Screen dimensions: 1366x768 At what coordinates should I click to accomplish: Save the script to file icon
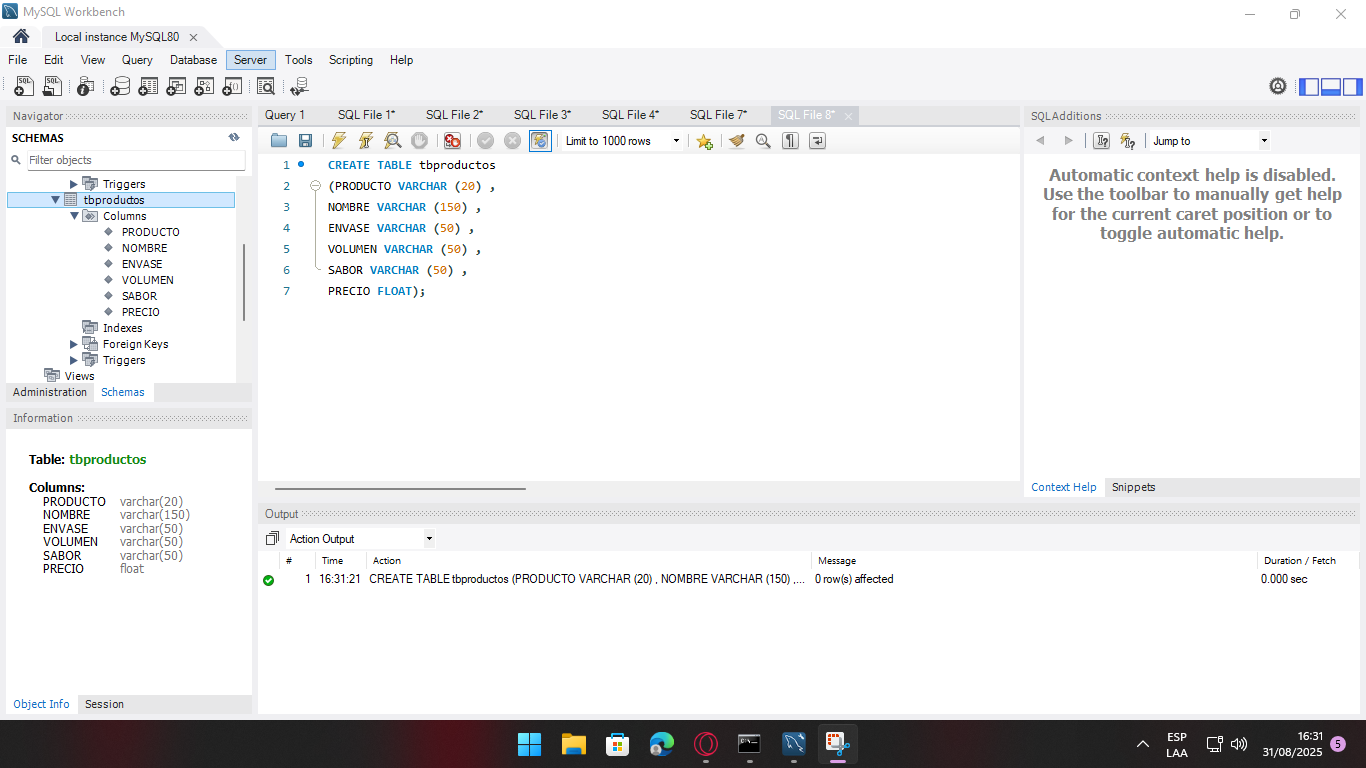click(305, 141)
